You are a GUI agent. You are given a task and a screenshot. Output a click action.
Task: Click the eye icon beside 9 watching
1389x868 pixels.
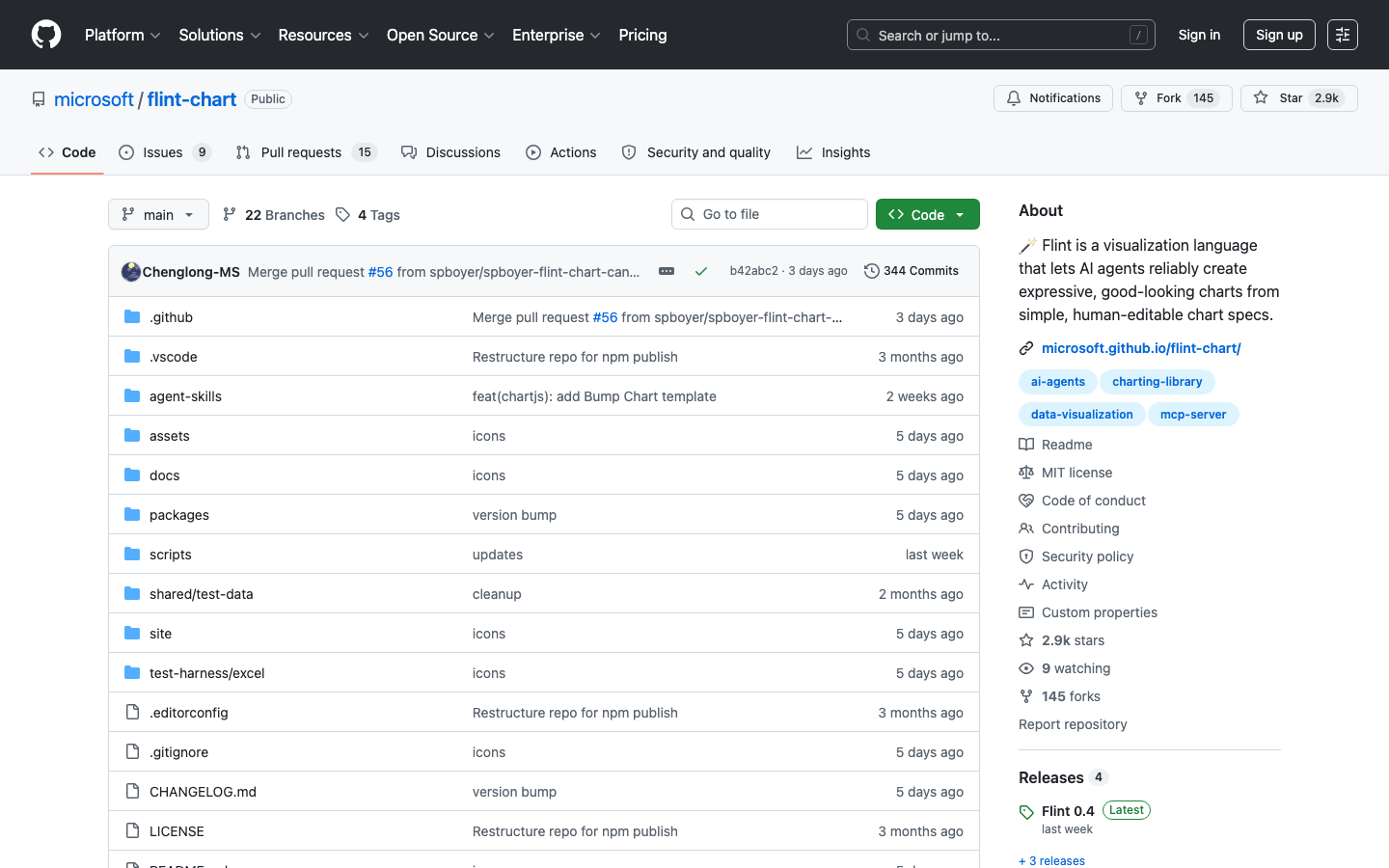point(1026,668)
